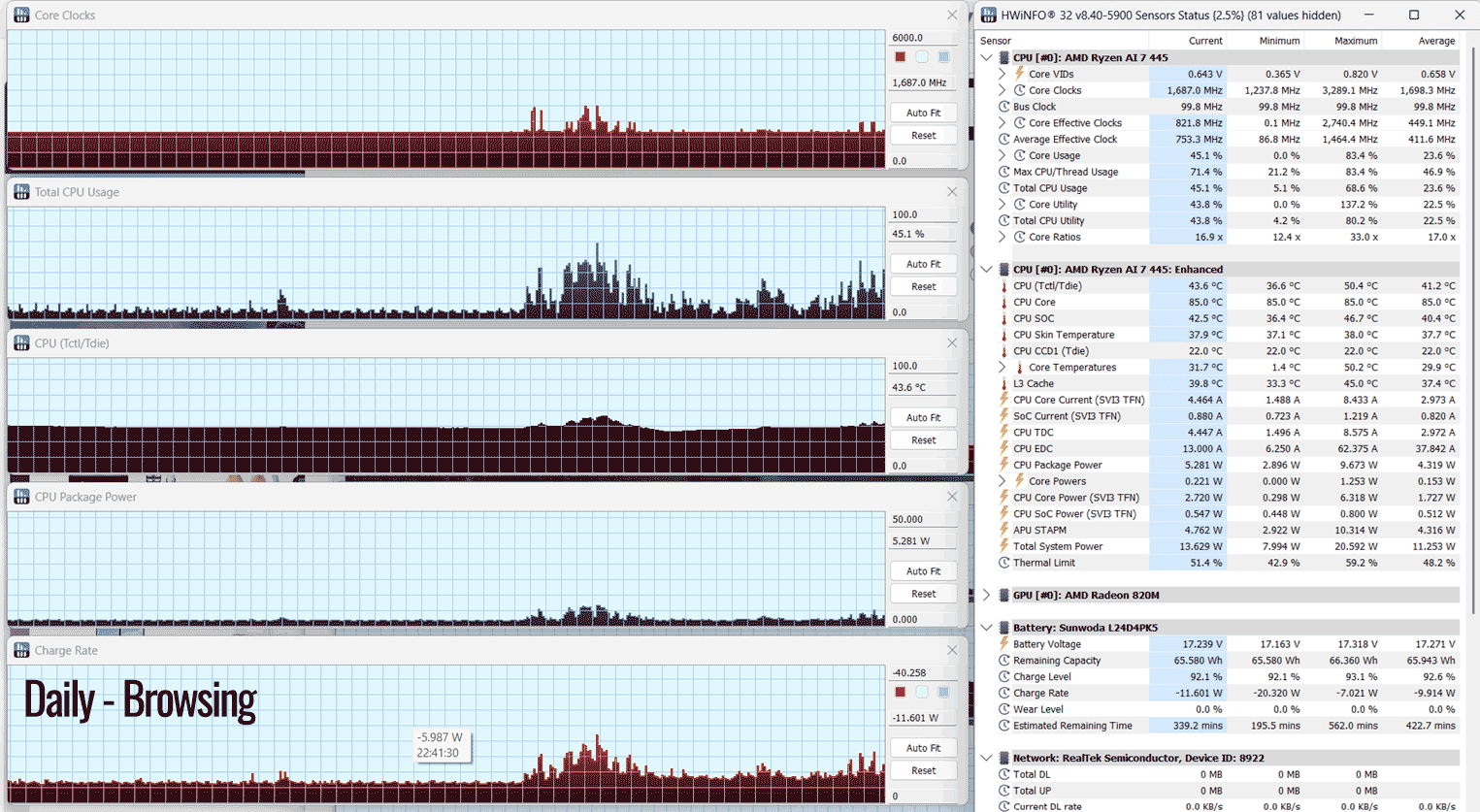Expand the Core VIDs sensor row
This screenshot has width=1480, height=812.
(x=1003, y=74)
